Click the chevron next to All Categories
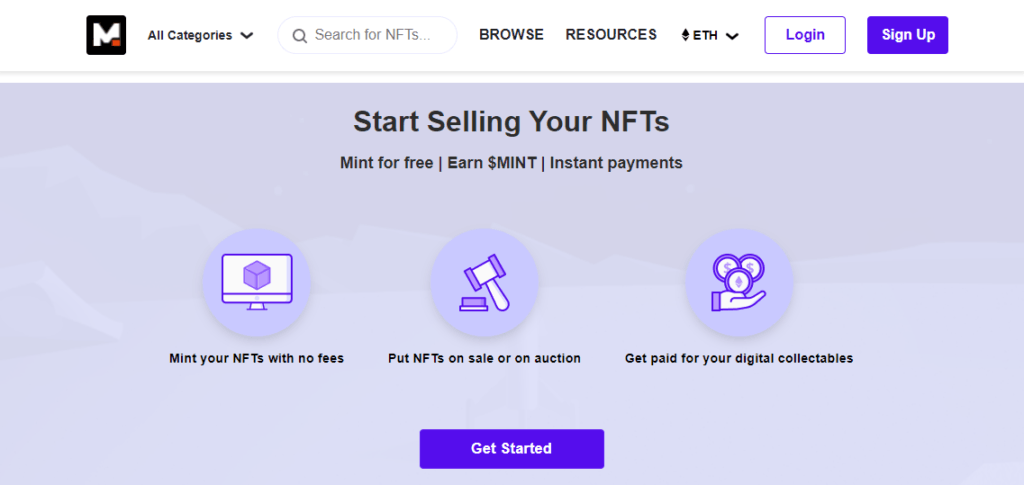Viewport: 1024px width, 485px height. pos(247,36)
